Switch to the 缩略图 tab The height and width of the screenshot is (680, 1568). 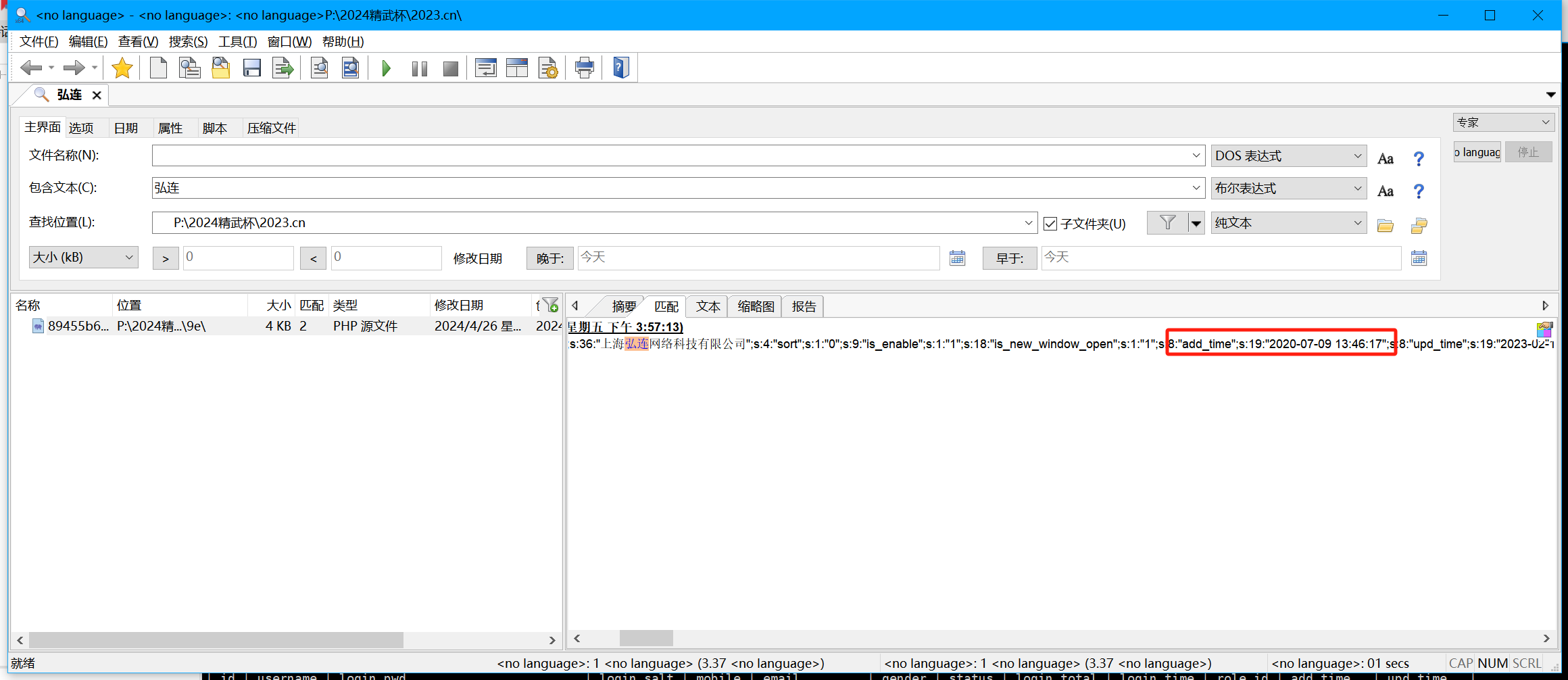click(x=756, y=306)
